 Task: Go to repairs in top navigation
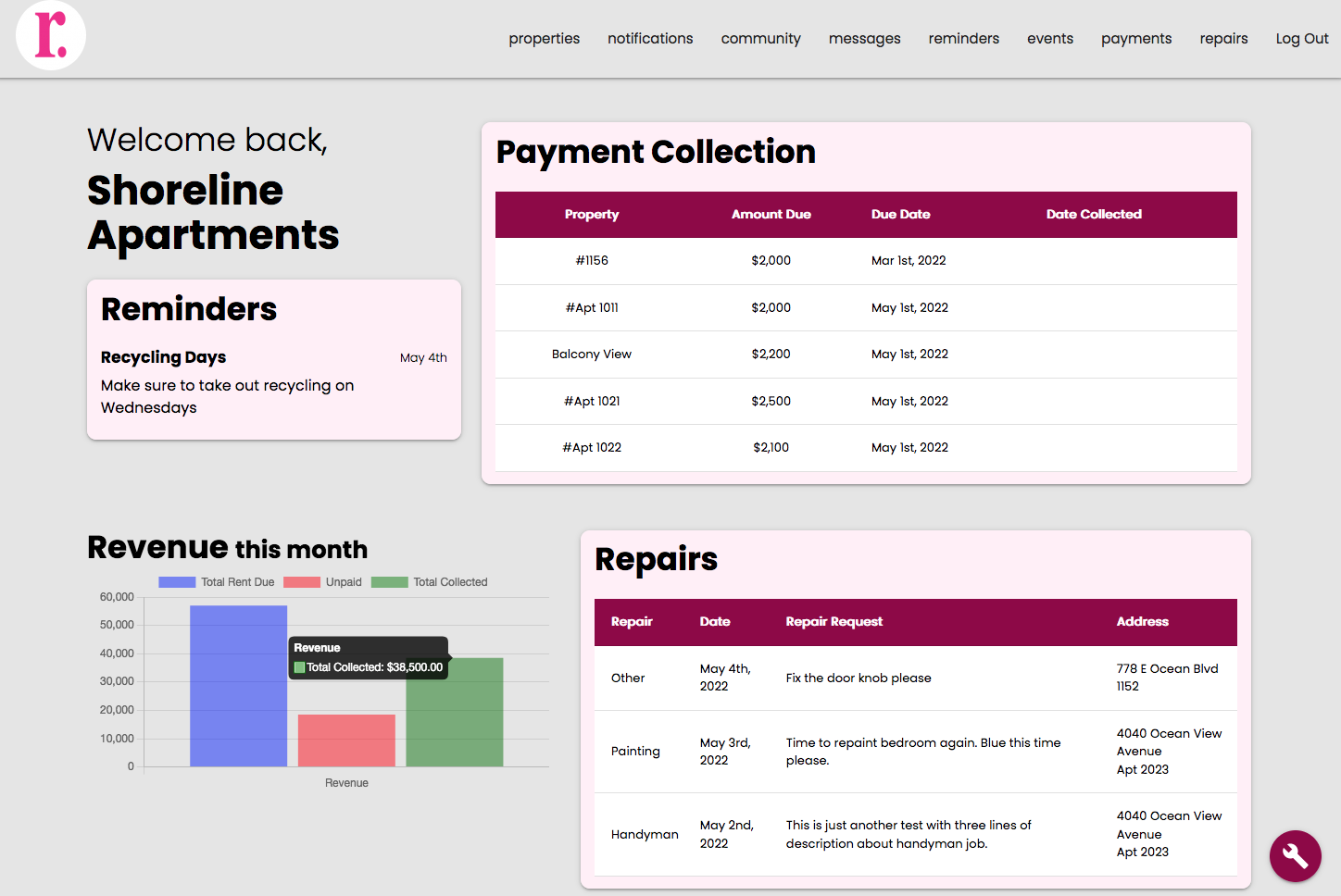click(1223, 39)
